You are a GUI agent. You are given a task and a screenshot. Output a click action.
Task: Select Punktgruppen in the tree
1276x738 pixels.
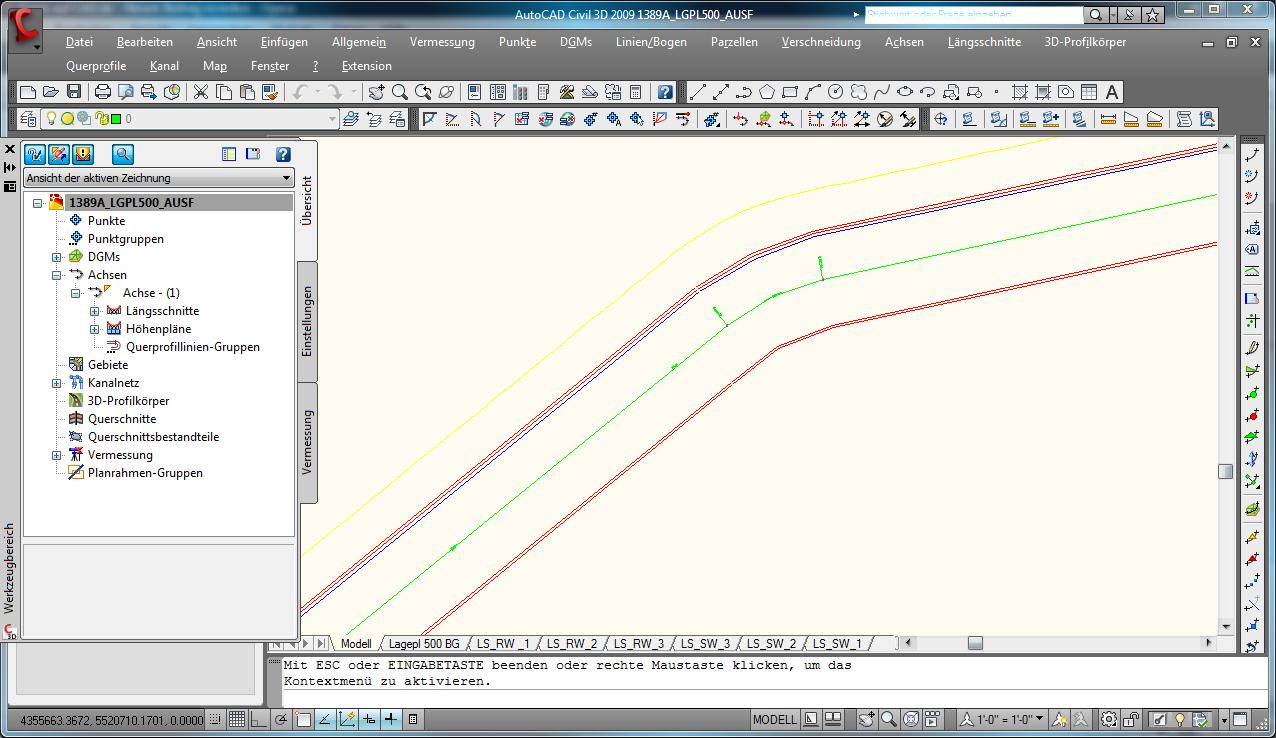(x=126, y=239)
